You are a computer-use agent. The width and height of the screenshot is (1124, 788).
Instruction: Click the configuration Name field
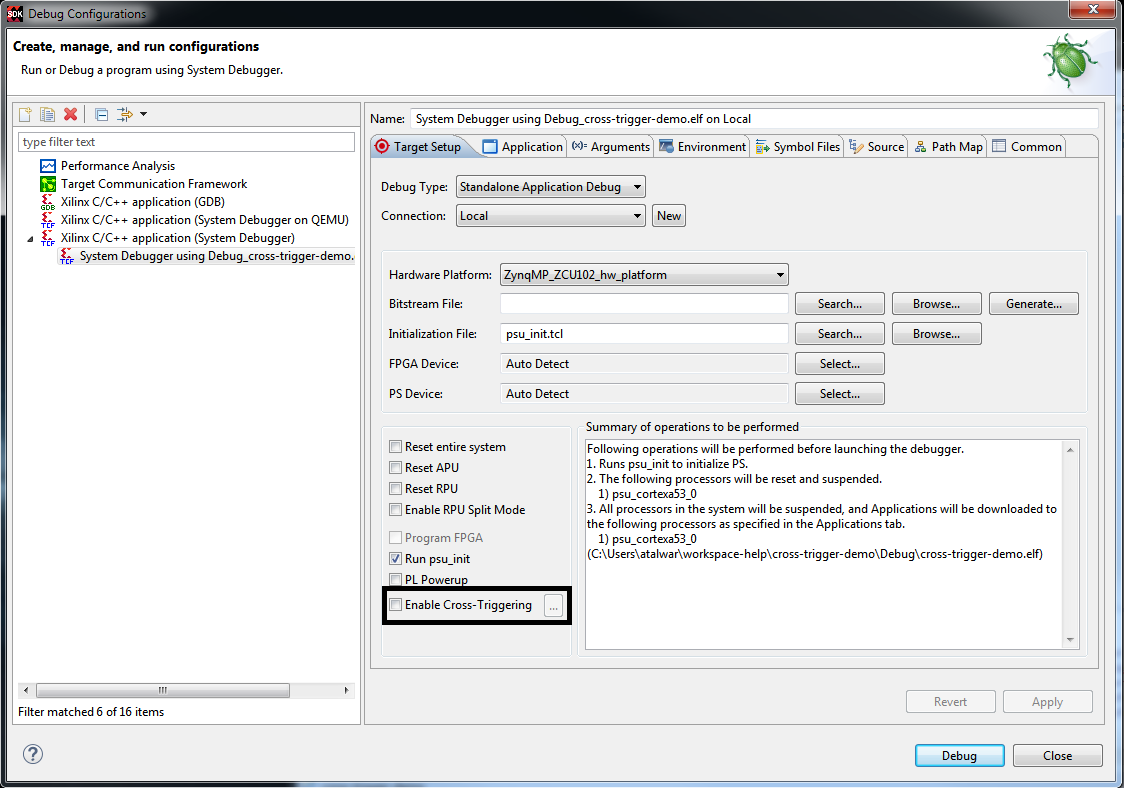(x=753, y=119)
